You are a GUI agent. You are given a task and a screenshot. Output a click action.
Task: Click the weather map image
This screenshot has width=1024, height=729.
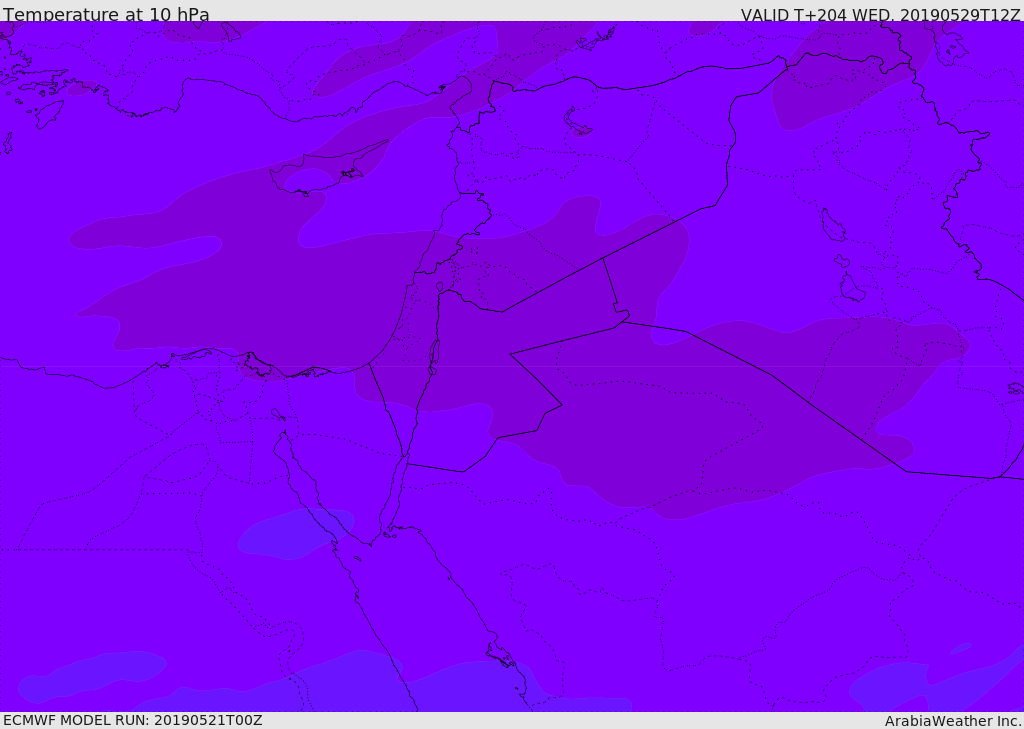(x=512, y=366)
